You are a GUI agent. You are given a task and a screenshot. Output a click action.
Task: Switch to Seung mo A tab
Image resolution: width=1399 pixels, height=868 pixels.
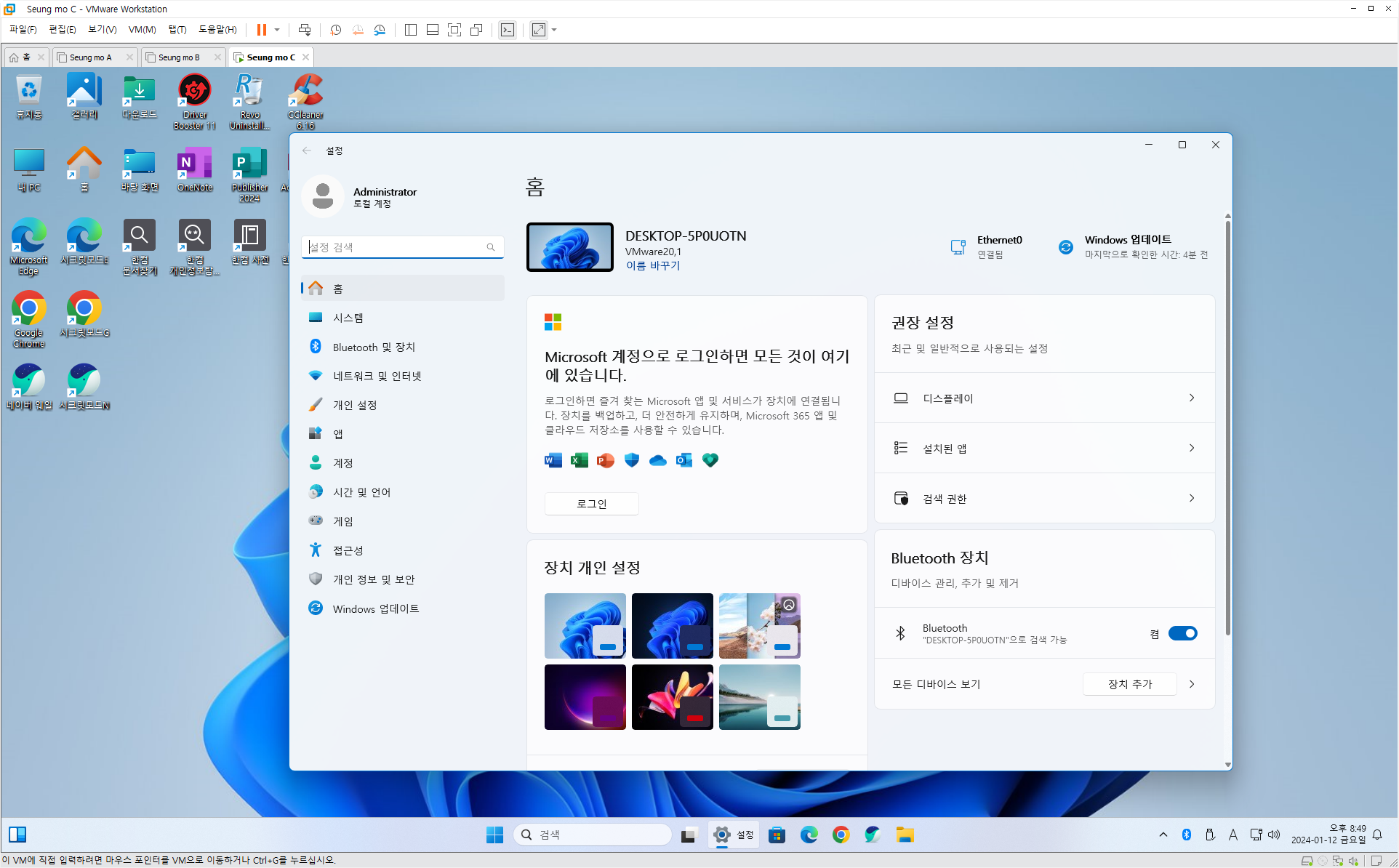(91, 57)
